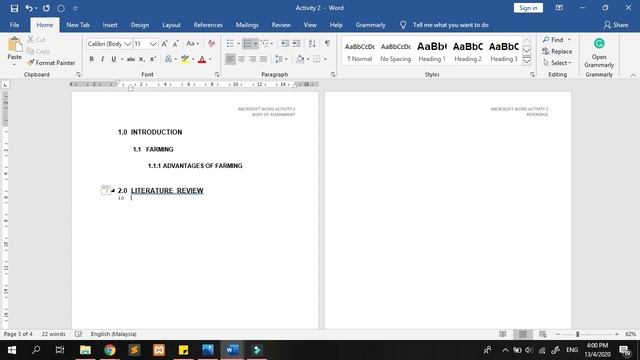Toggle paragraph marks display
Viewport: 640px width, 360px height.
327,43
